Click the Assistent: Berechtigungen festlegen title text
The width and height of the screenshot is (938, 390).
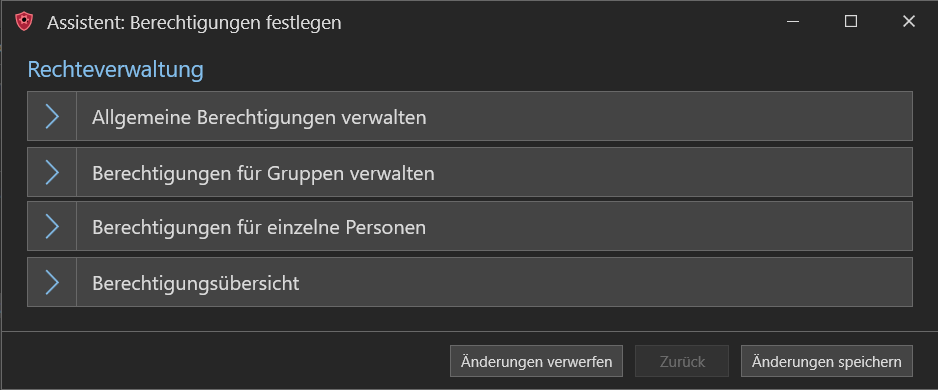pyautogui.click(x=194, y=23)
